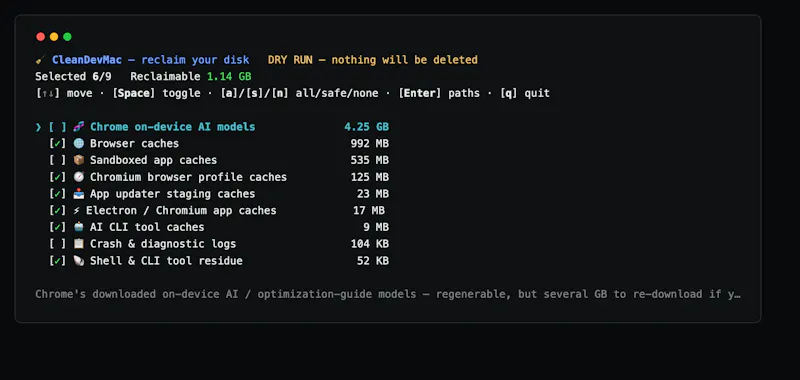
Task: Click the selection cursor arrow on the Chrome row
Action: click(x=38, y=127)
